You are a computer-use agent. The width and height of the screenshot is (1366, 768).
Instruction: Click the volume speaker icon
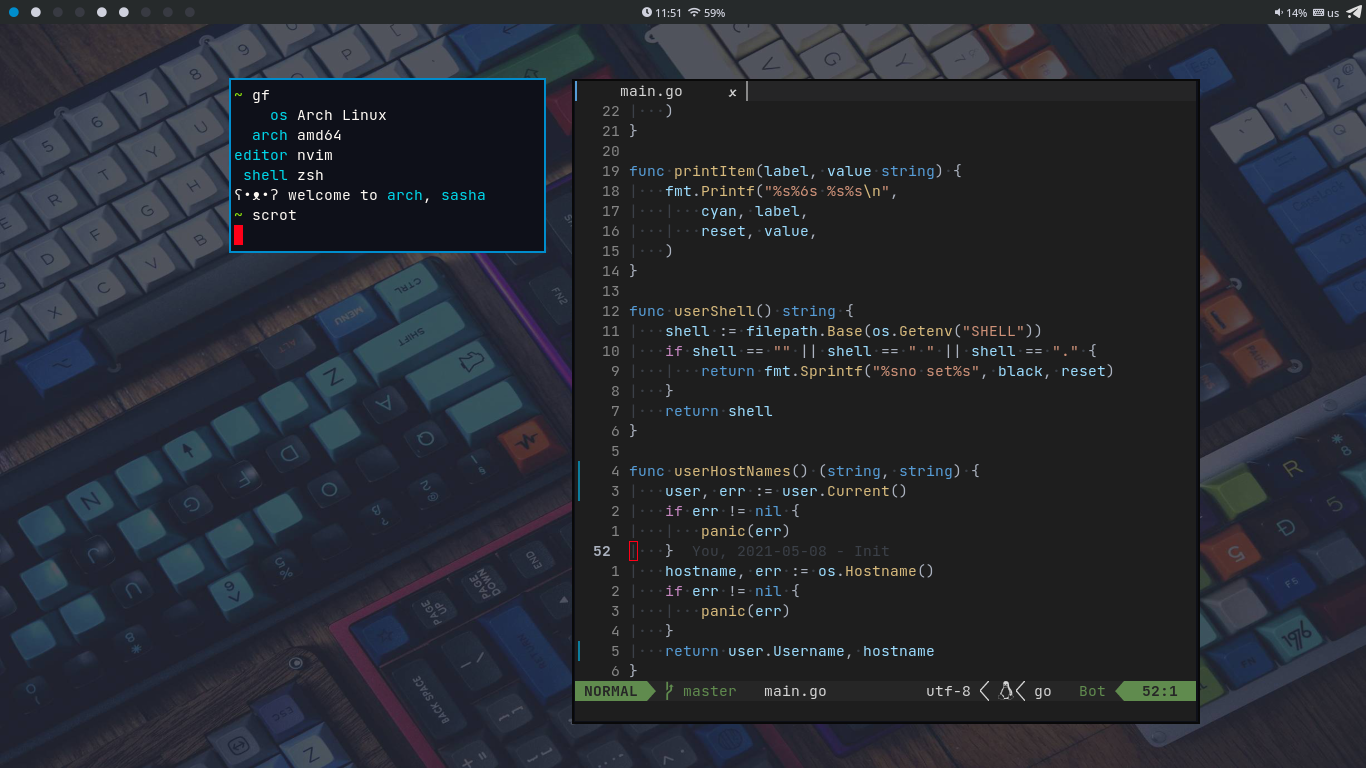point(1278,13)
